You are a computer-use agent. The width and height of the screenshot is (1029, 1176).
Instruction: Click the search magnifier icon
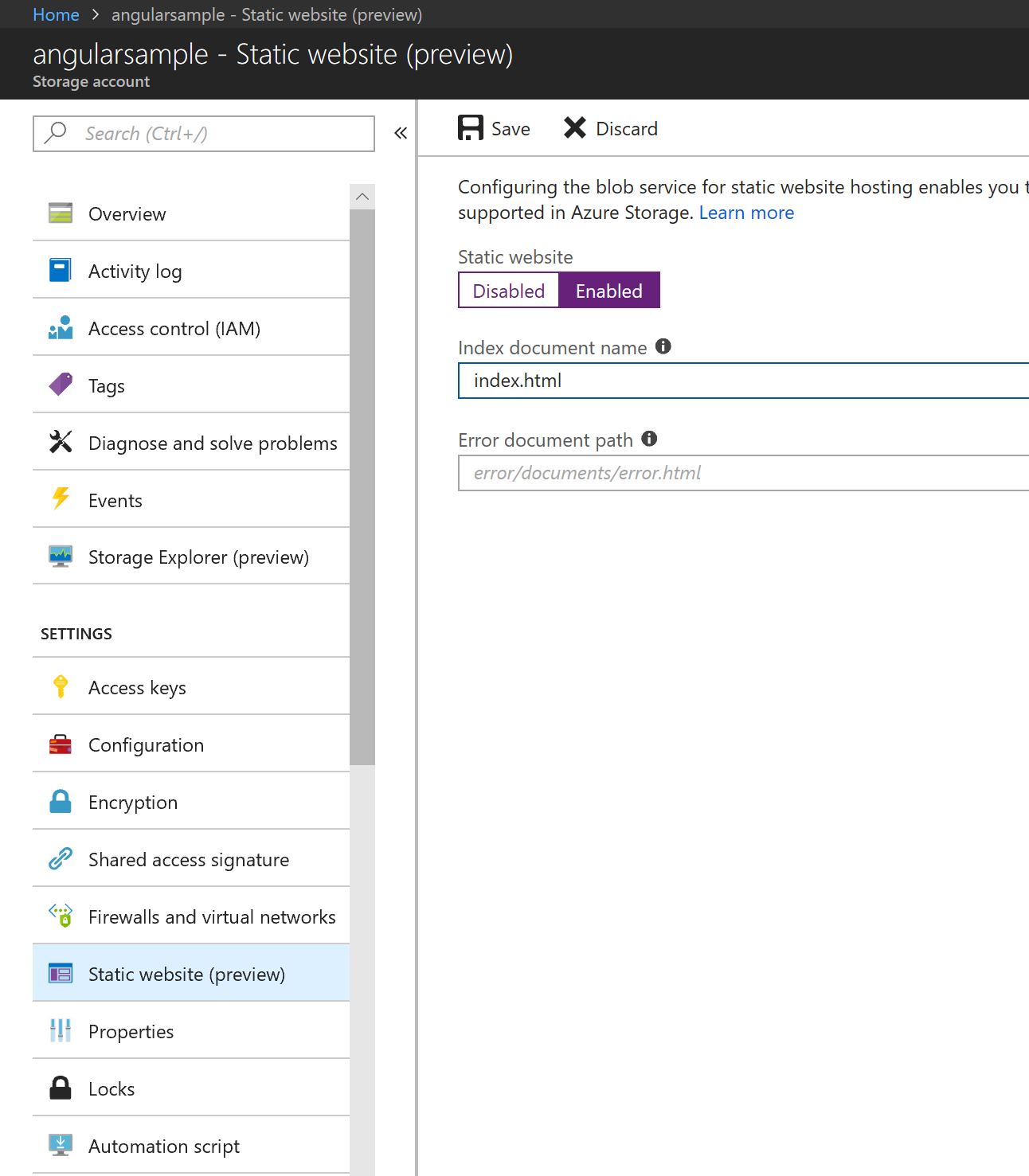coord(55,132)
